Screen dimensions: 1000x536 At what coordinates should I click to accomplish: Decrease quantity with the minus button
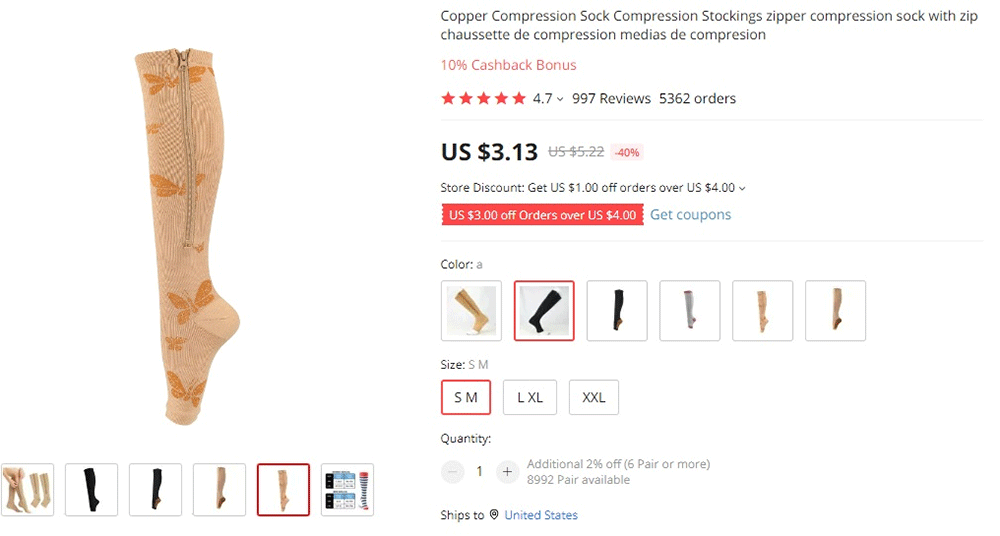[453, 471]
